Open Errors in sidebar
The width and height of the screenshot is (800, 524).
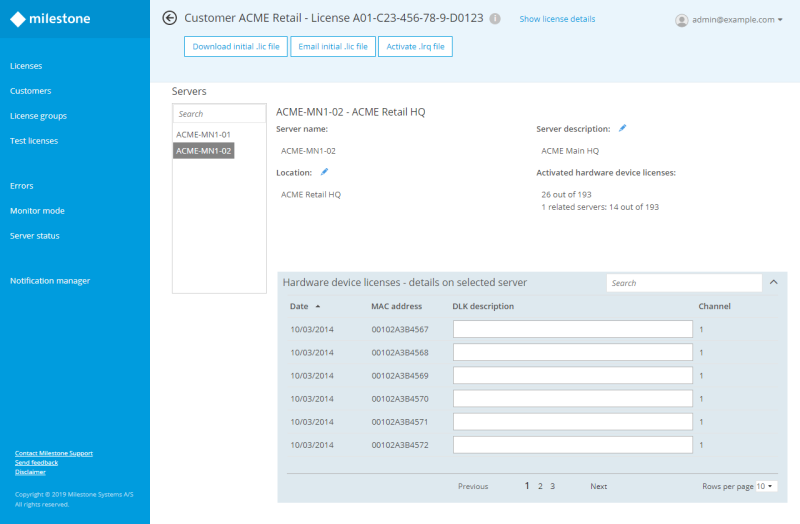21,186
